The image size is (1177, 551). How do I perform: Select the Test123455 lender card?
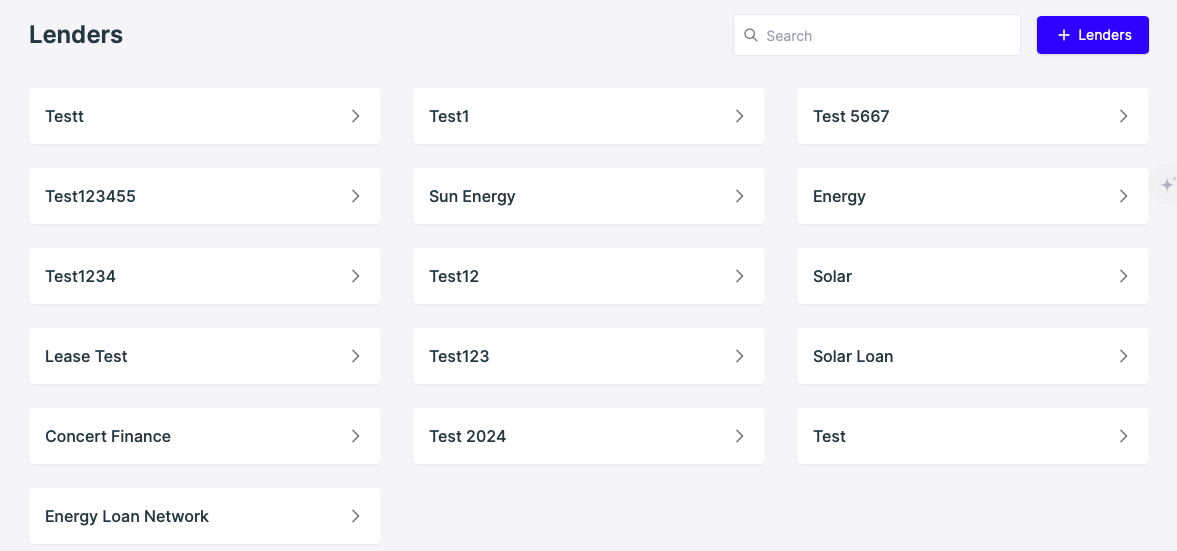click(204, 196)
